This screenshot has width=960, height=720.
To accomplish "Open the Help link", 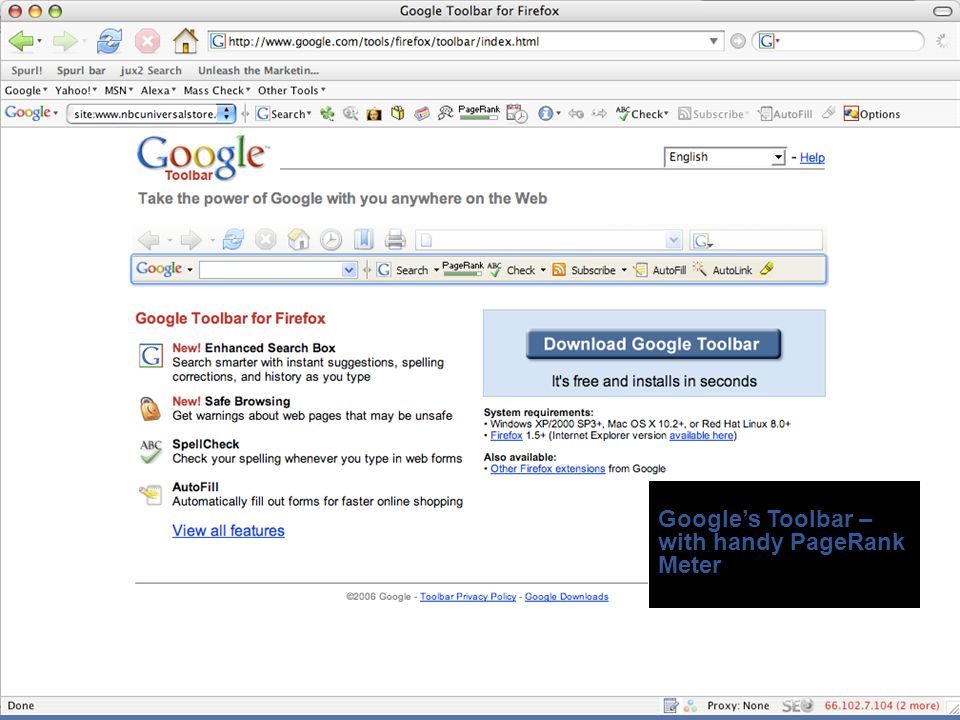I will point(812,158).
